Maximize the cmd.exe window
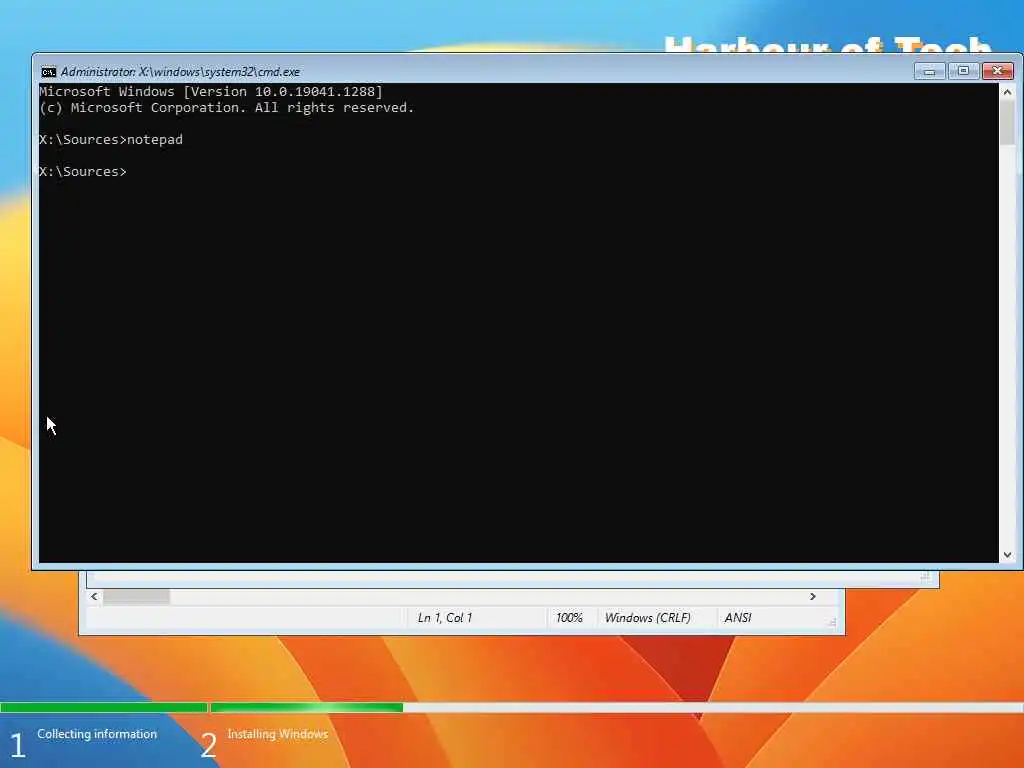 (963, 71)
